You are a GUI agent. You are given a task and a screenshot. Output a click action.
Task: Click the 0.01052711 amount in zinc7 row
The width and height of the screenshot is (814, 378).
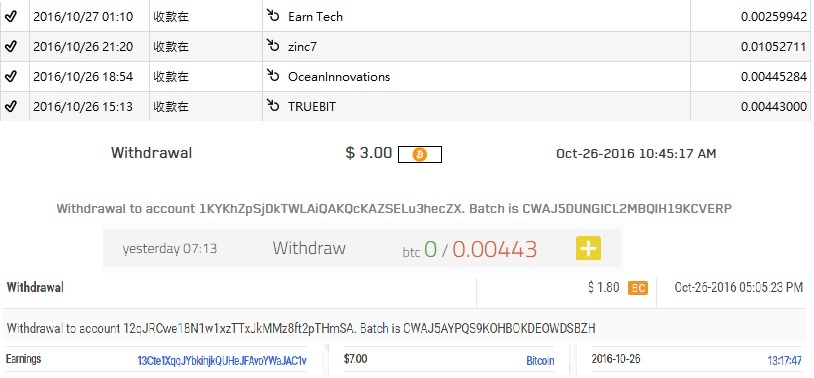point(774,47)
